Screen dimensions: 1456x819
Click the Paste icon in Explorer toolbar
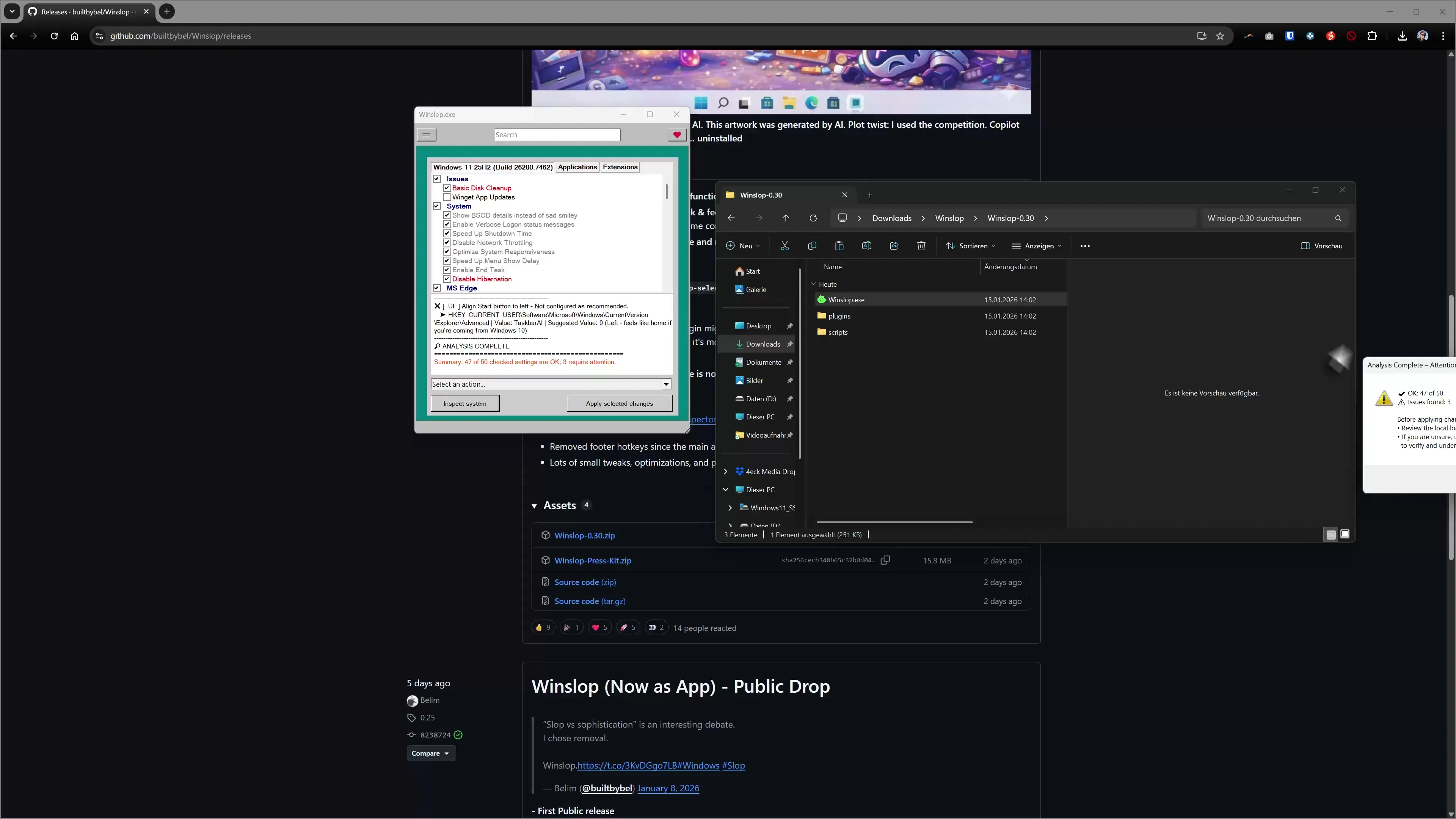point(839,245)
